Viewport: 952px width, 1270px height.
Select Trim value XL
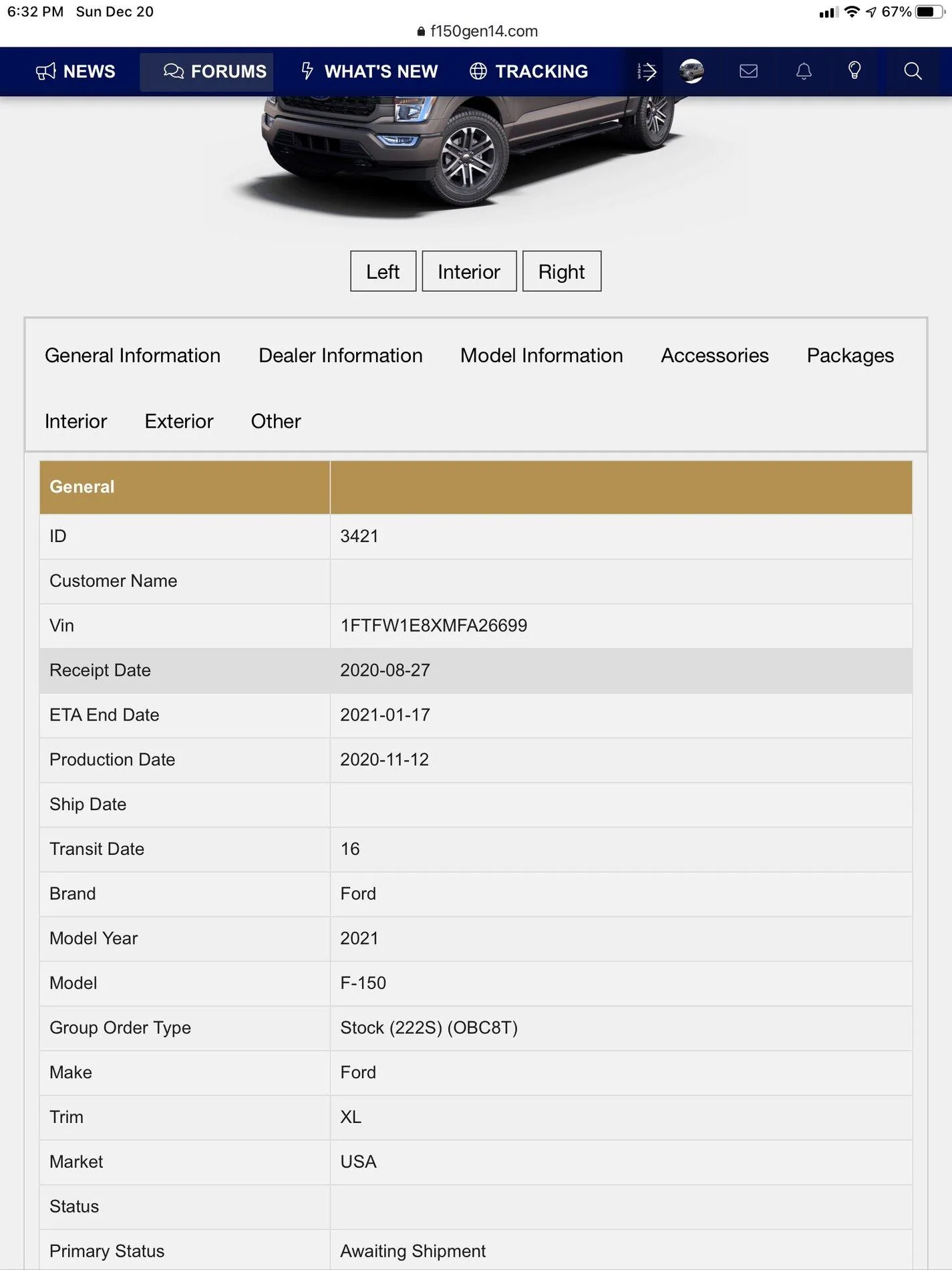coord(351,1118)
